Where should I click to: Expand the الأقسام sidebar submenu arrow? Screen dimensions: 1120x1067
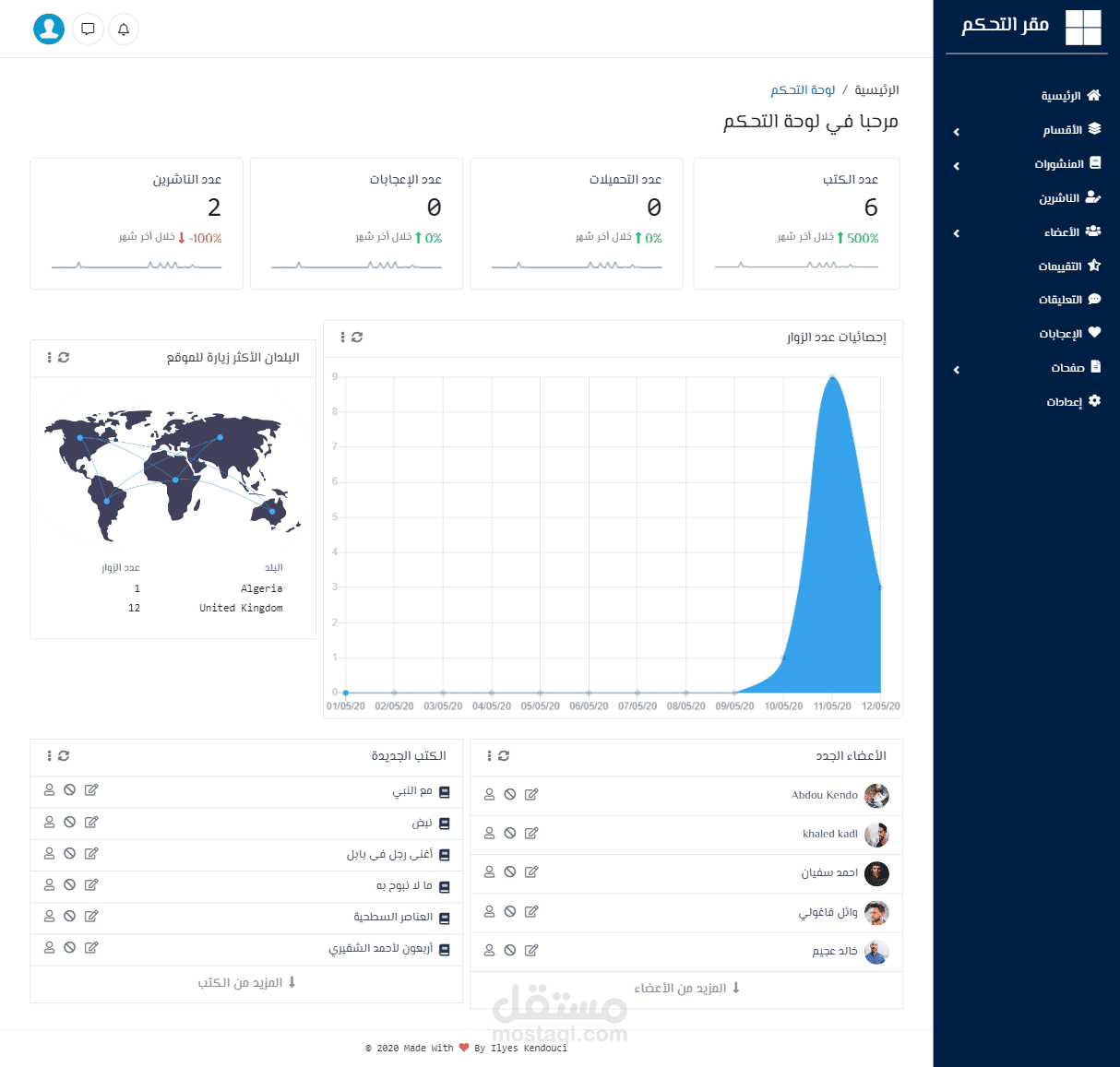click(x=957, y=132)
